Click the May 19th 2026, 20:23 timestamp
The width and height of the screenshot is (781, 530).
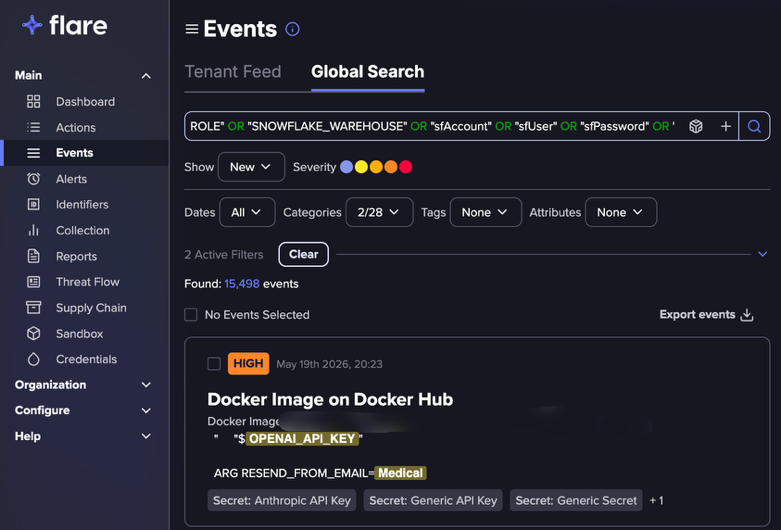[329, 364]
